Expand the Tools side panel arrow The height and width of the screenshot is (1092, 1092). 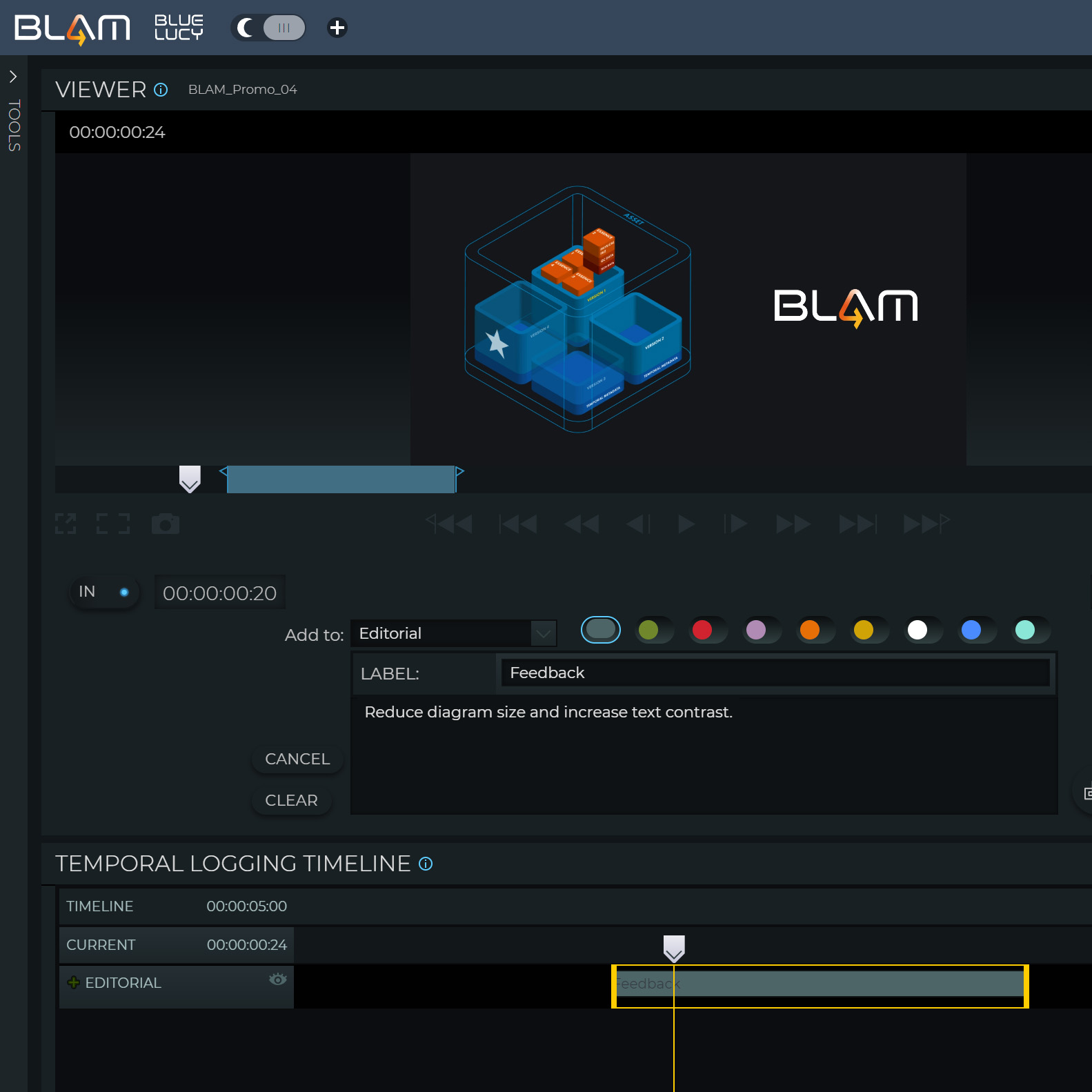point(13,76)
